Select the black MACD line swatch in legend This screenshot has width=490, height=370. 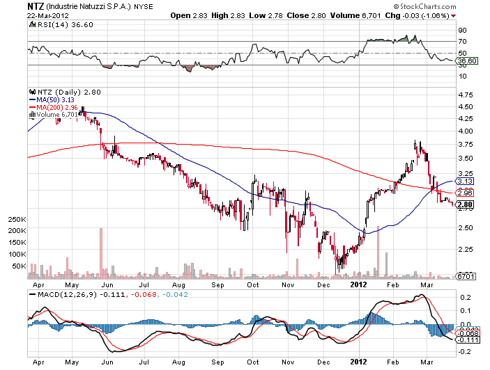32,295
